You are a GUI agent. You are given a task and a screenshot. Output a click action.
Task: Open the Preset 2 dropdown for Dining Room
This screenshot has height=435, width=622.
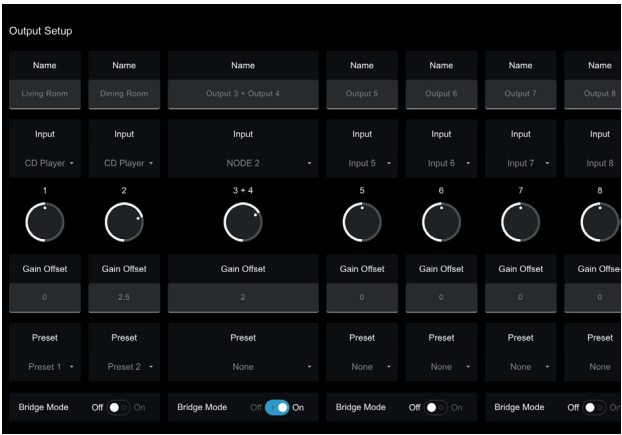pyautogui.click(x=124, y=367)
